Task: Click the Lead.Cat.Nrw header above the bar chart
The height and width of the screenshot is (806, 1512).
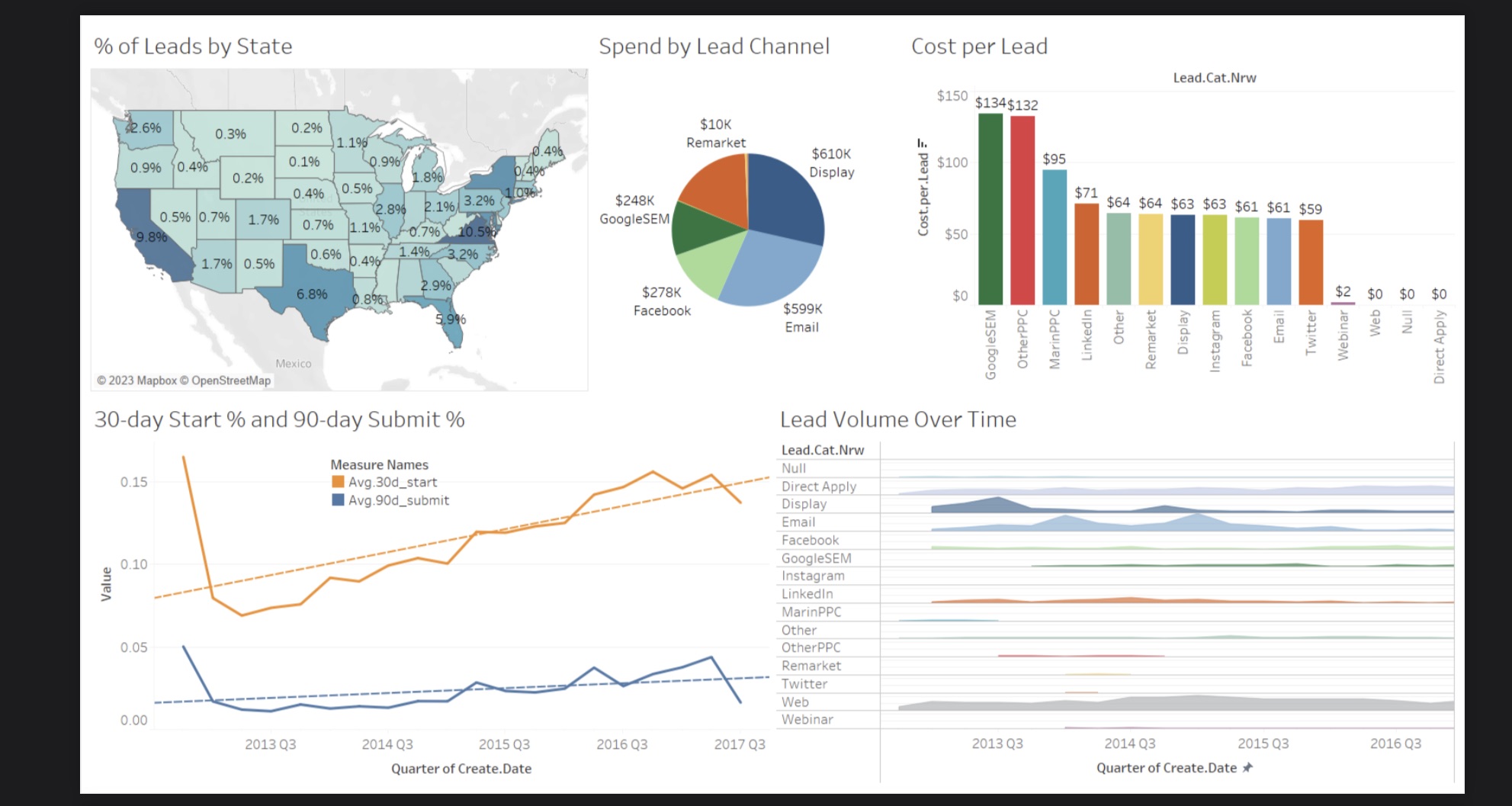Action: pyautogui.click(x=1215, y=78)
